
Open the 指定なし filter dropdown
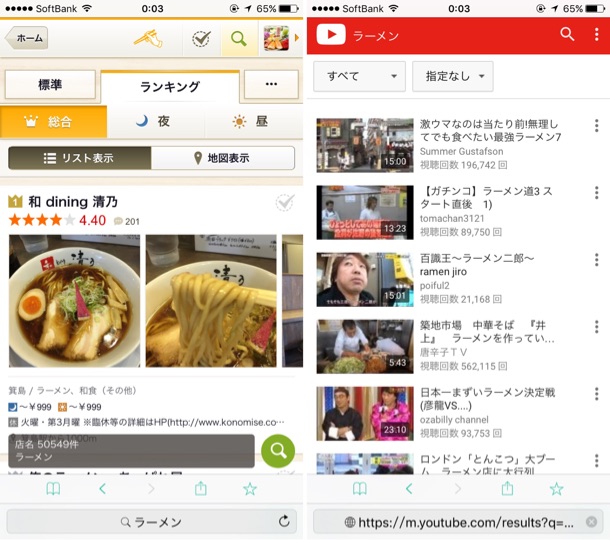[x=453, y=76]
